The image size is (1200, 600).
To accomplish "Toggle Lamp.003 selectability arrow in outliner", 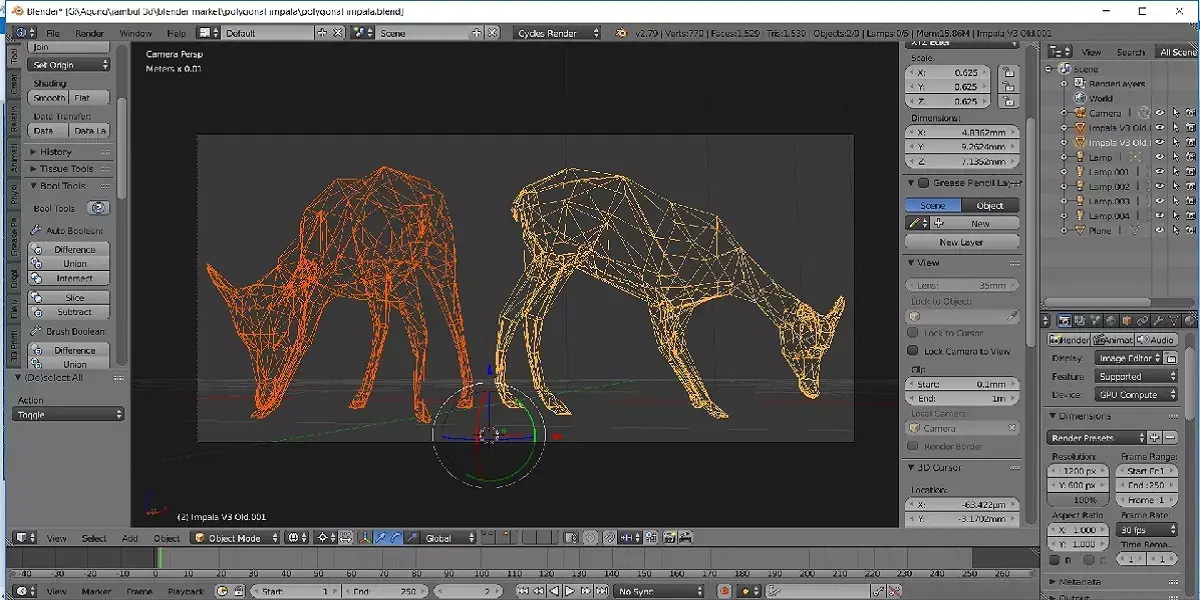I will 1176,201.
